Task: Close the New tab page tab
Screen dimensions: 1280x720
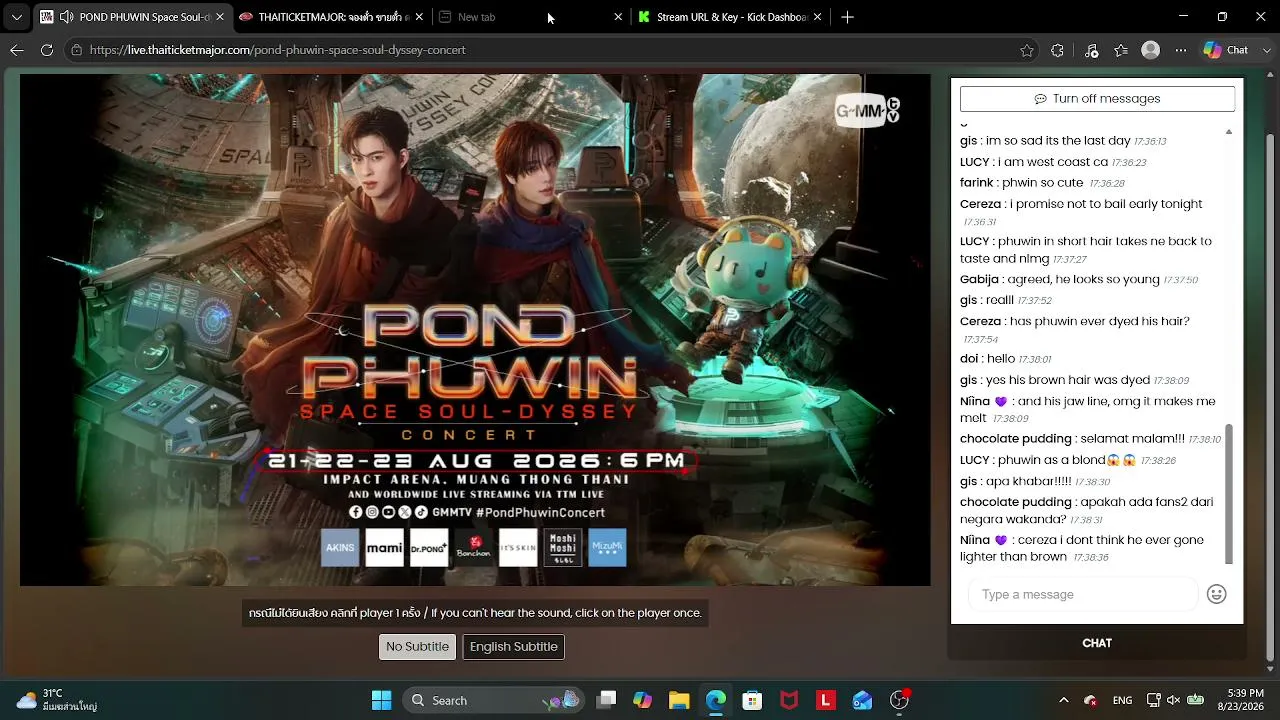Action: [618, 17]
